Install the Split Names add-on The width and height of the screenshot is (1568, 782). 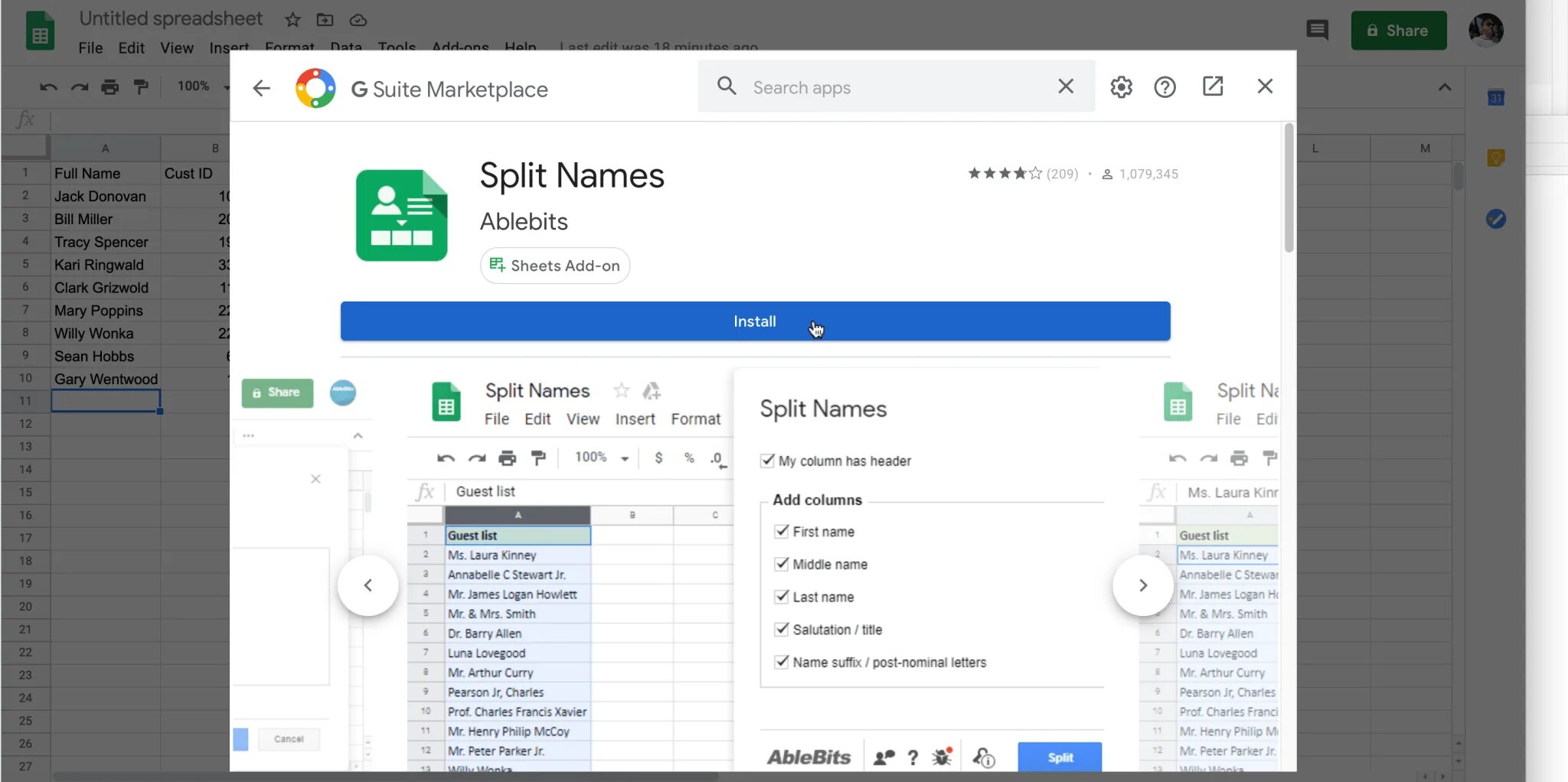755,321
